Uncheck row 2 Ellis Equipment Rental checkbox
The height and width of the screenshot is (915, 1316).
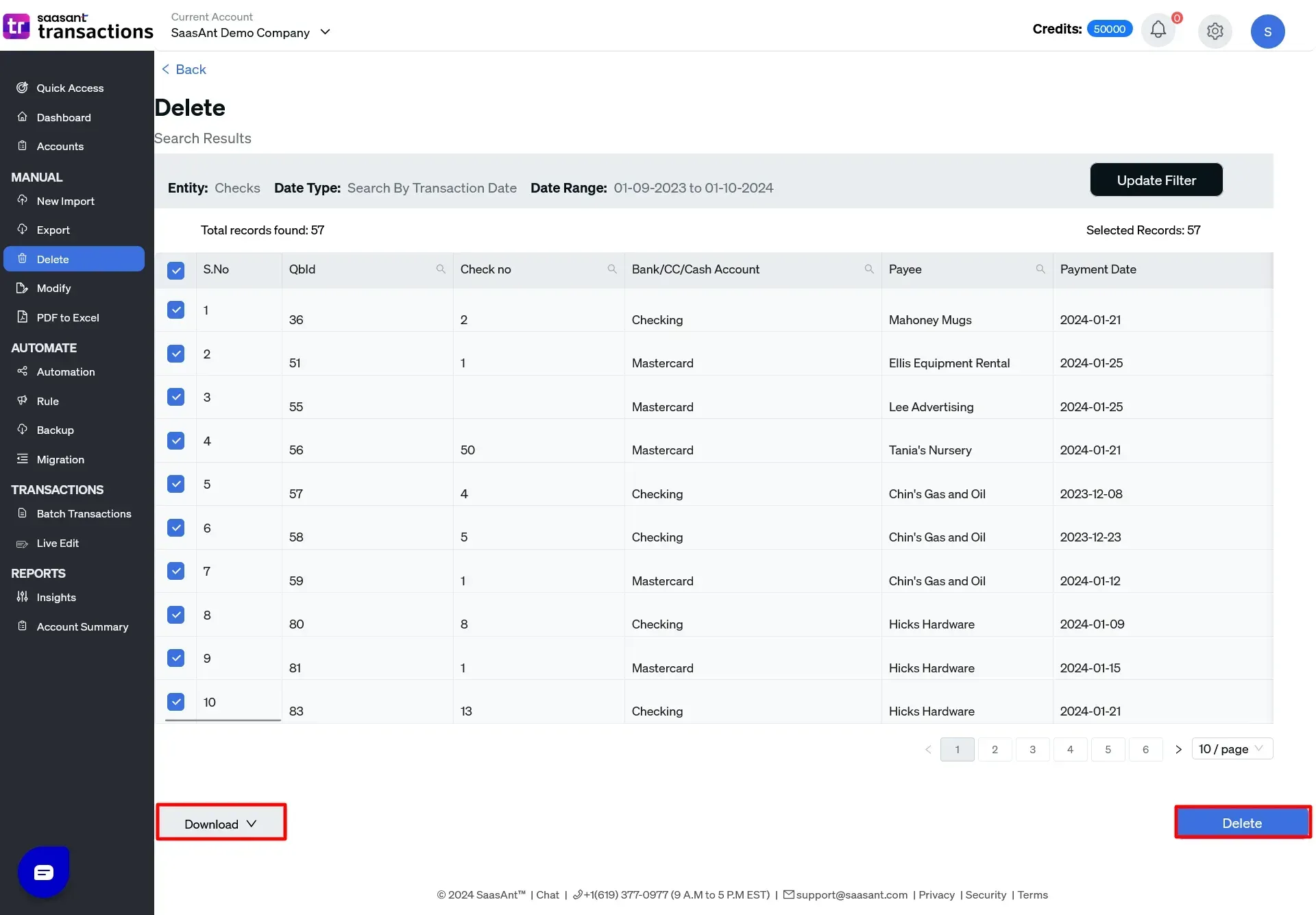click(175, 354)
